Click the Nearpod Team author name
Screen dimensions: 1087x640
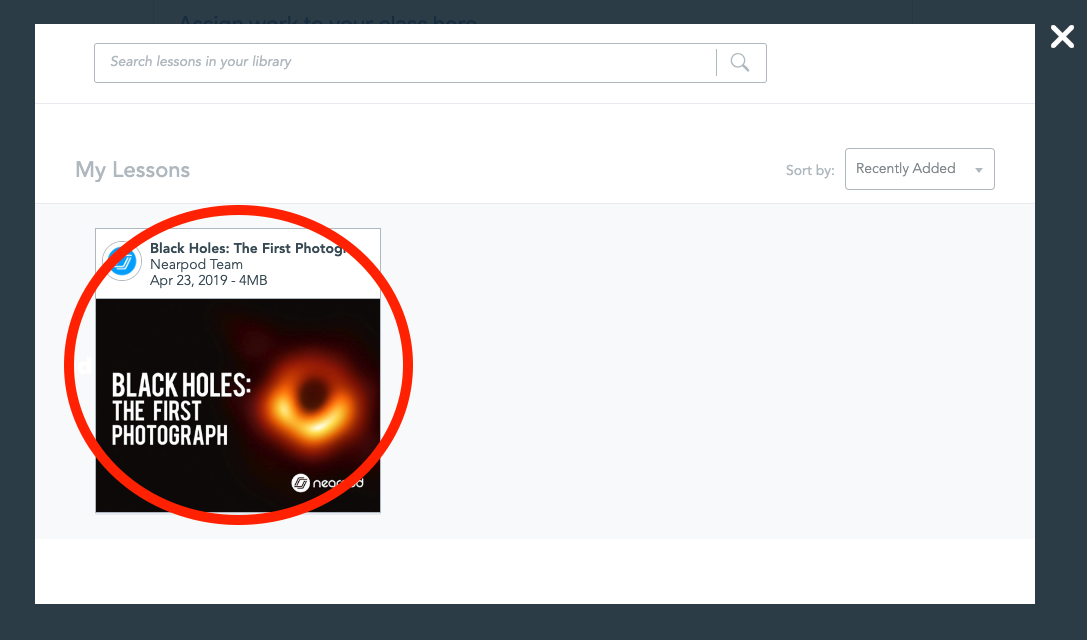pyautogui.click(x=196, y=265)
